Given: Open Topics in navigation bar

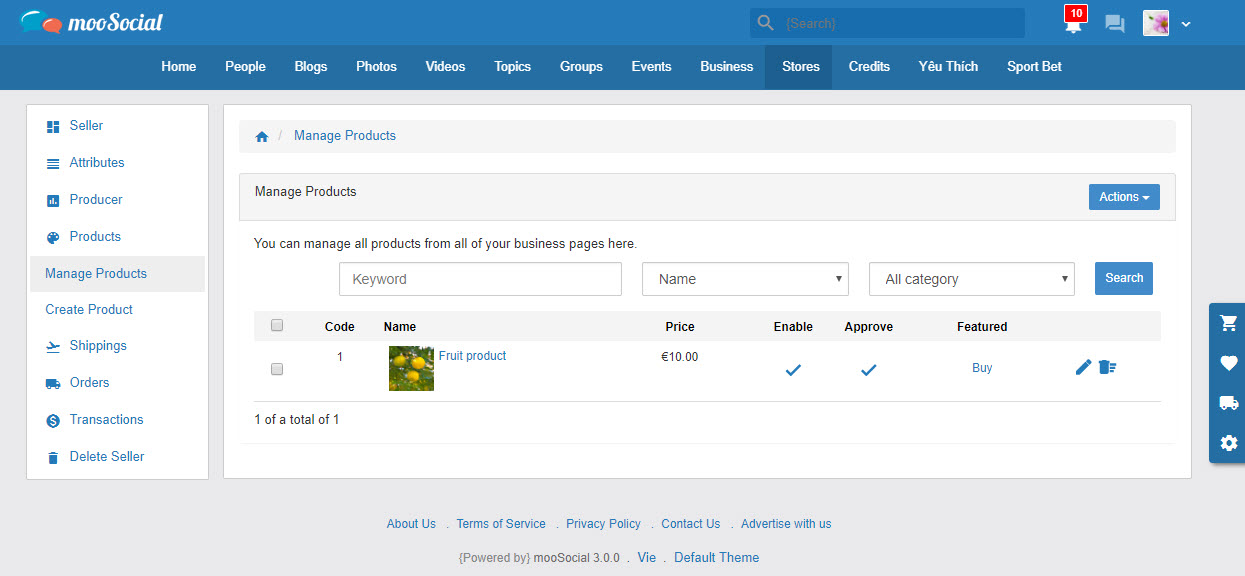Looking at the screenshot, I should [512, 66].
